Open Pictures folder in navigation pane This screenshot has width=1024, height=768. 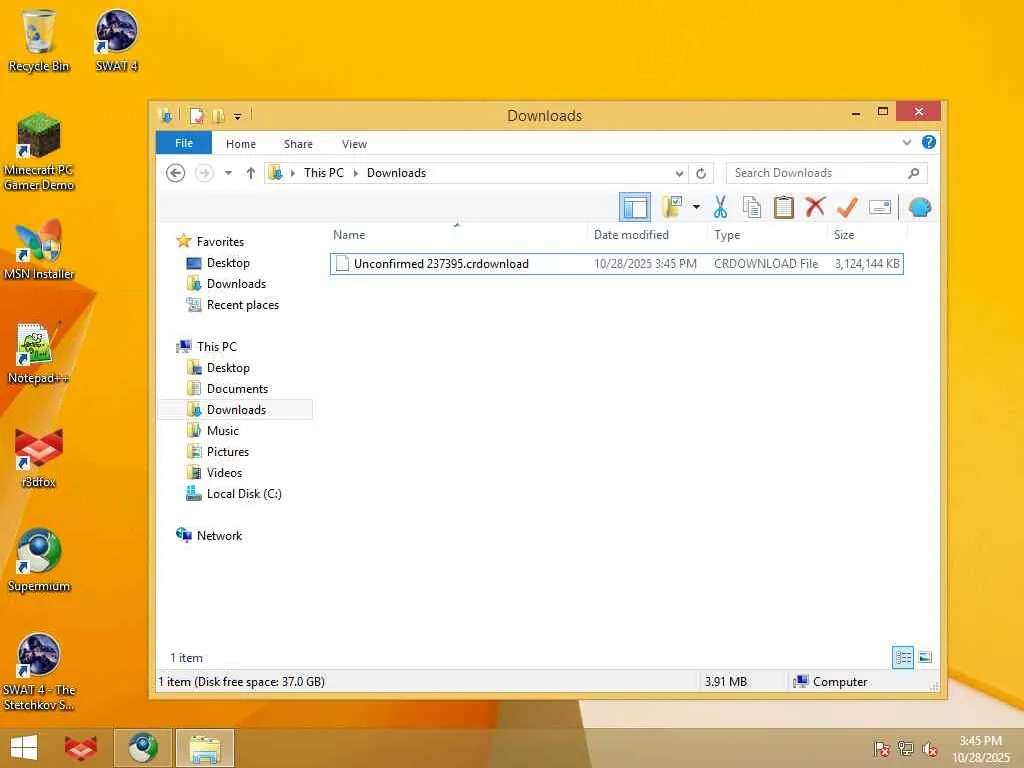(x=227, y=452)
